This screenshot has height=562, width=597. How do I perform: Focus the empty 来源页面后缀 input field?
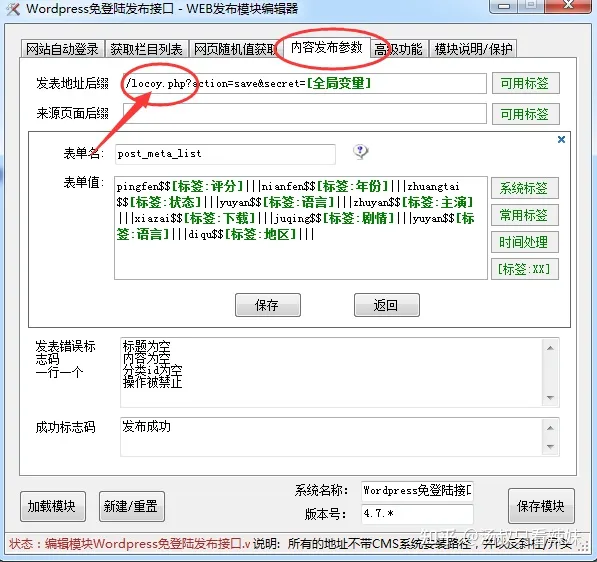point(305,113)
